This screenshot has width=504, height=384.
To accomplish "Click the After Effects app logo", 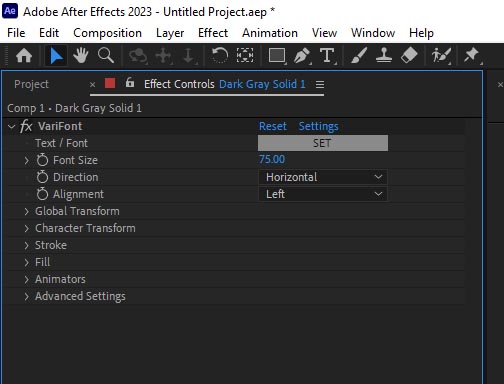I will pyautogui.click(x=10, y=11).
